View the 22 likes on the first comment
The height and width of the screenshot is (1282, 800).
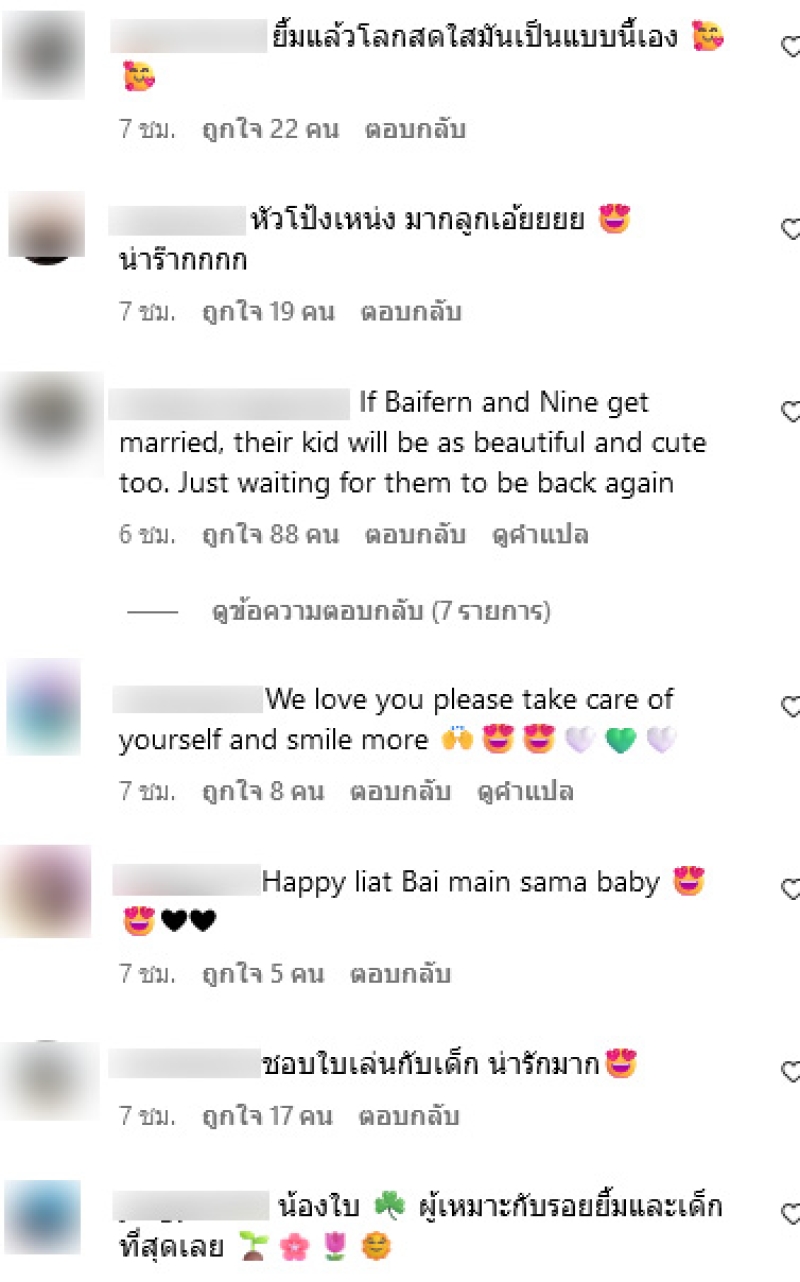(x=270, y=129)
